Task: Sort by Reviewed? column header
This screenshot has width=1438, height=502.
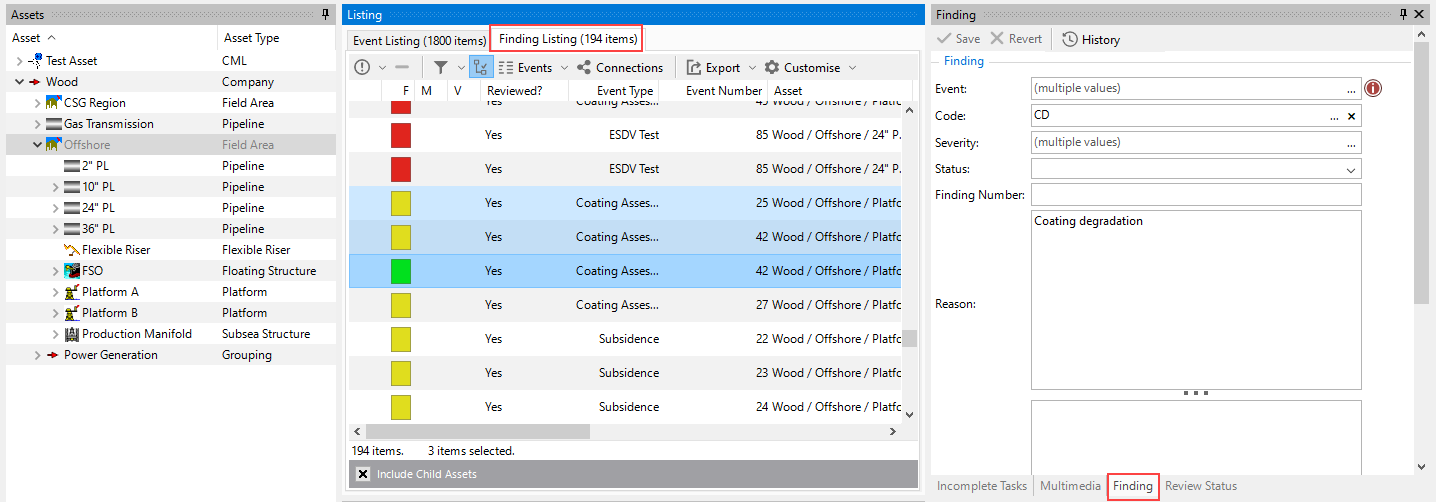Action: coord(514,90)
